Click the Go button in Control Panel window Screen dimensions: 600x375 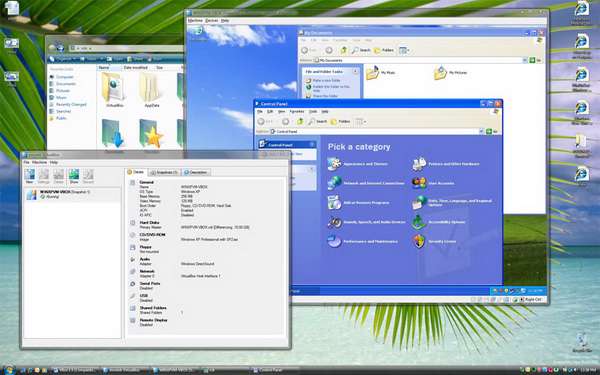491,131
